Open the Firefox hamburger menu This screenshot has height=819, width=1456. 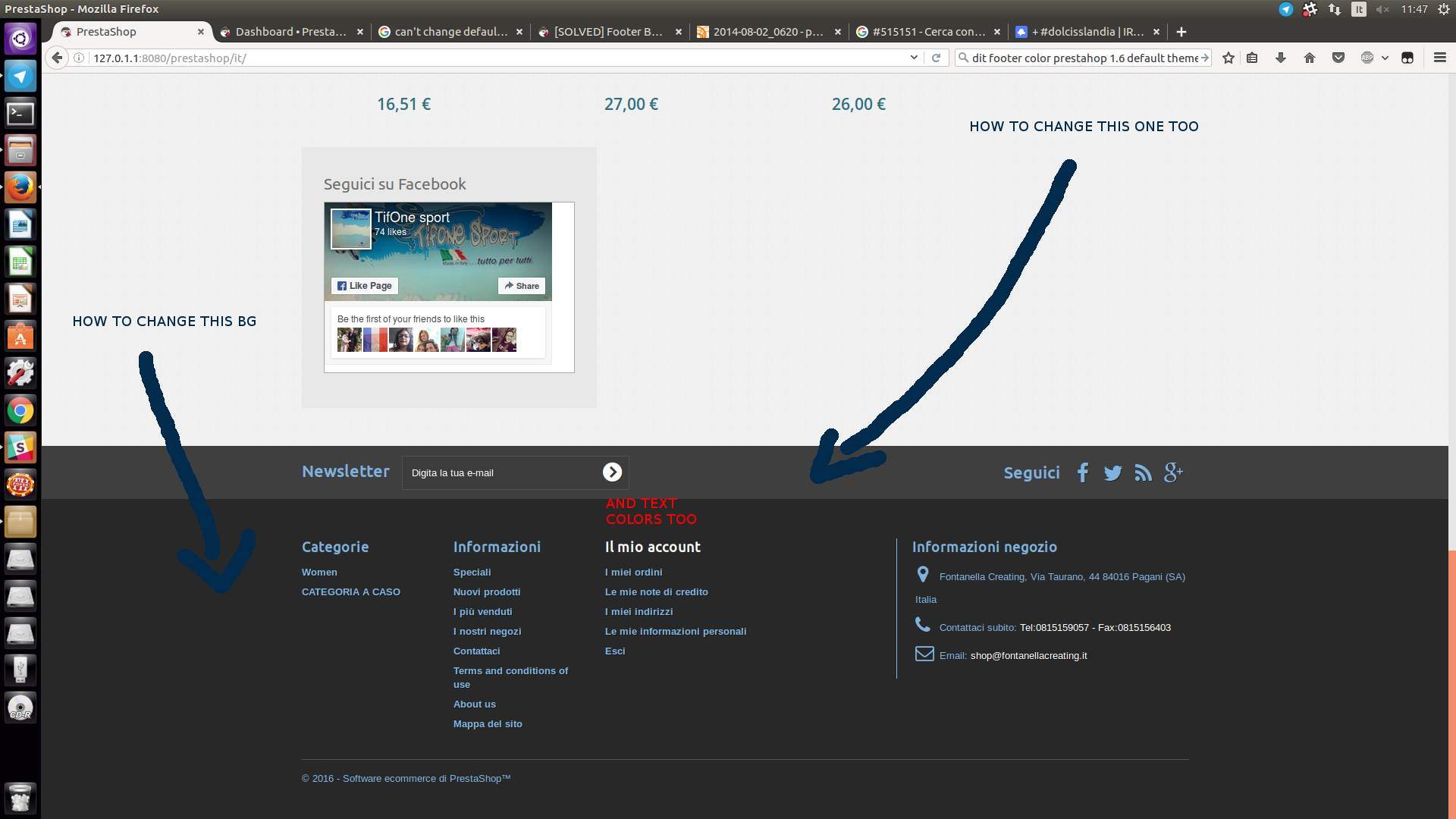[1440, 58]
